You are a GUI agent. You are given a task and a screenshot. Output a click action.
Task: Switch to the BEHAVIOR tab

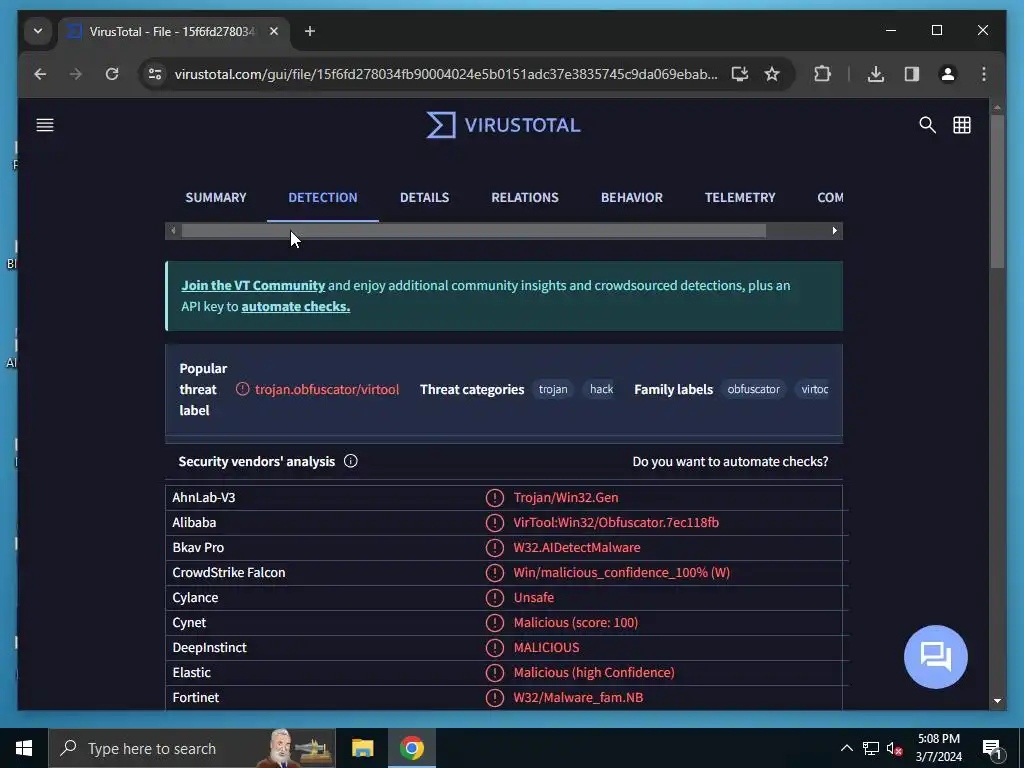632,197
